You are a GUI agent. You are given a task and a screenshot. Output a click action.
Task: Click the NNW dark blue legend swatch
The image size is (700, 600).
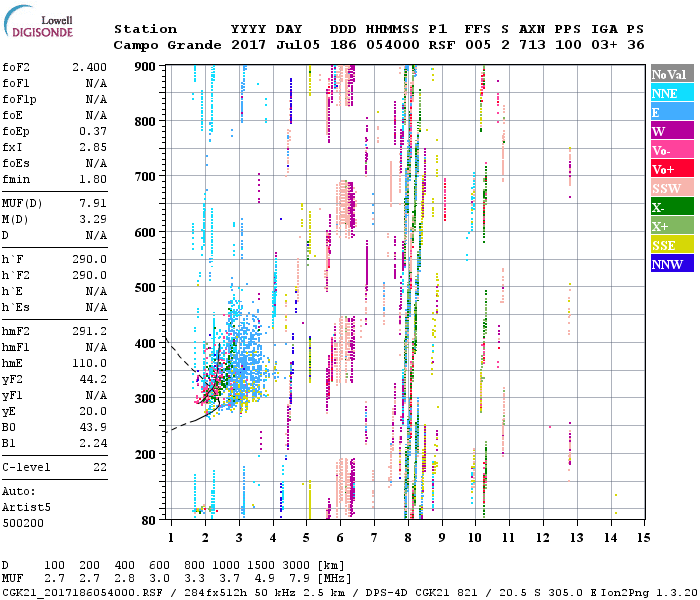point(671,264)
